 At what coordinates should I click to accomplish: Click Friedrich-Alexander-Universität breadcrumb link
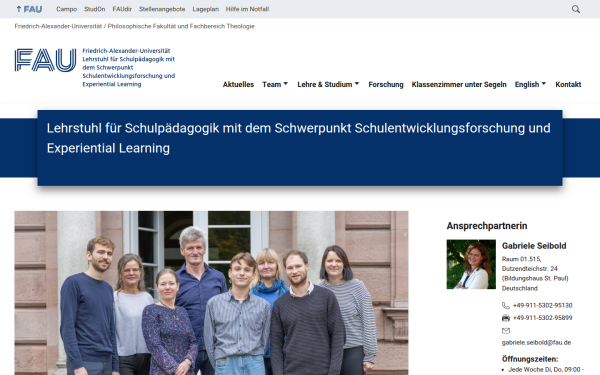(x=58, y=26)
